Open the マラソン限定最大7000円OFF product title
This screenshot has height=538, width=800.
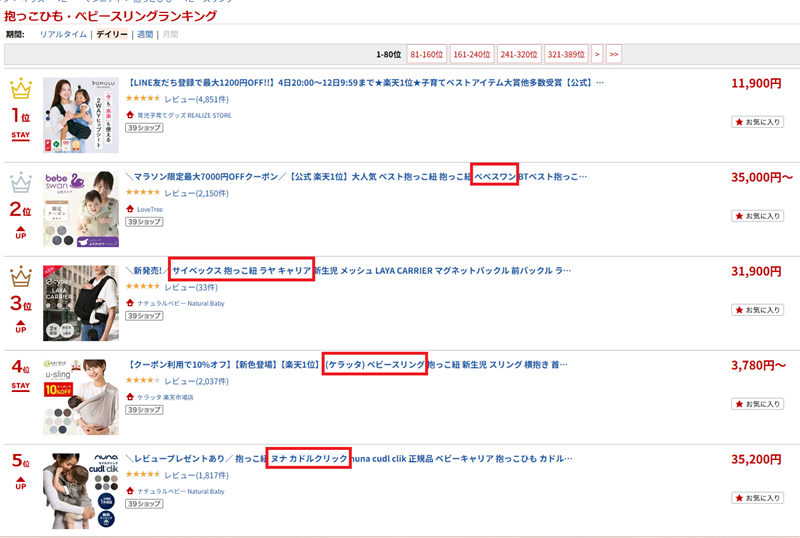point(357,177)
